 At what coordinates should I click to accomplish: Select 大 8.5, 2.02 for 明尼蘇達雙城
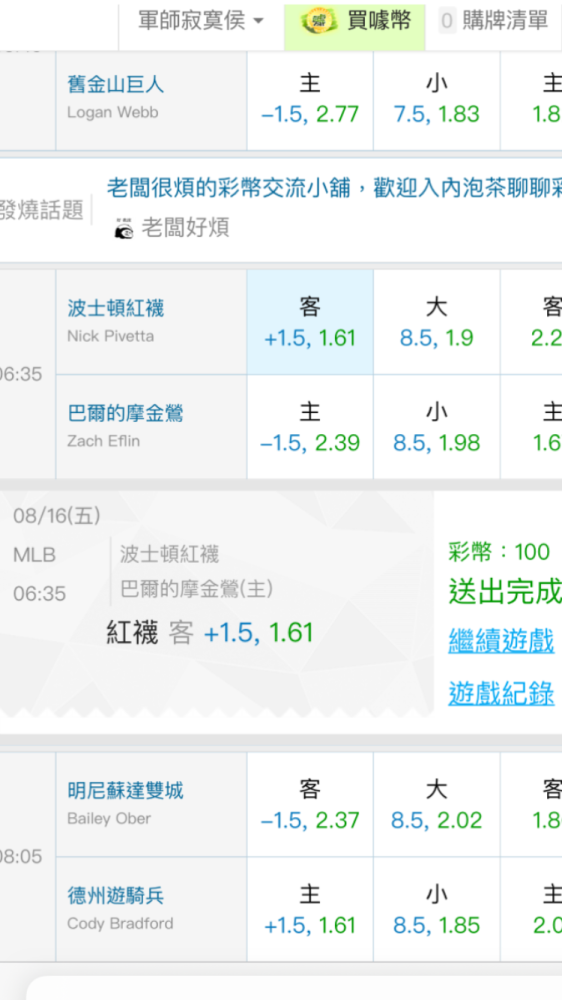pos(436,805)
